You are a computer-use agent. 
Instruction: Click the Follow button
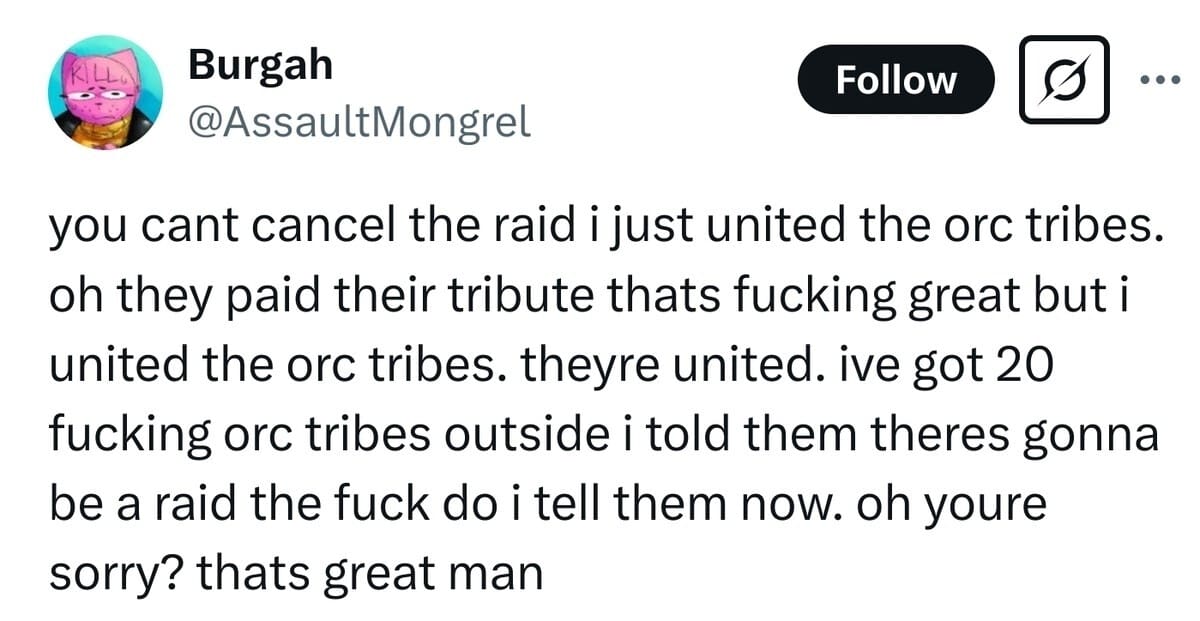coord(896,79)
